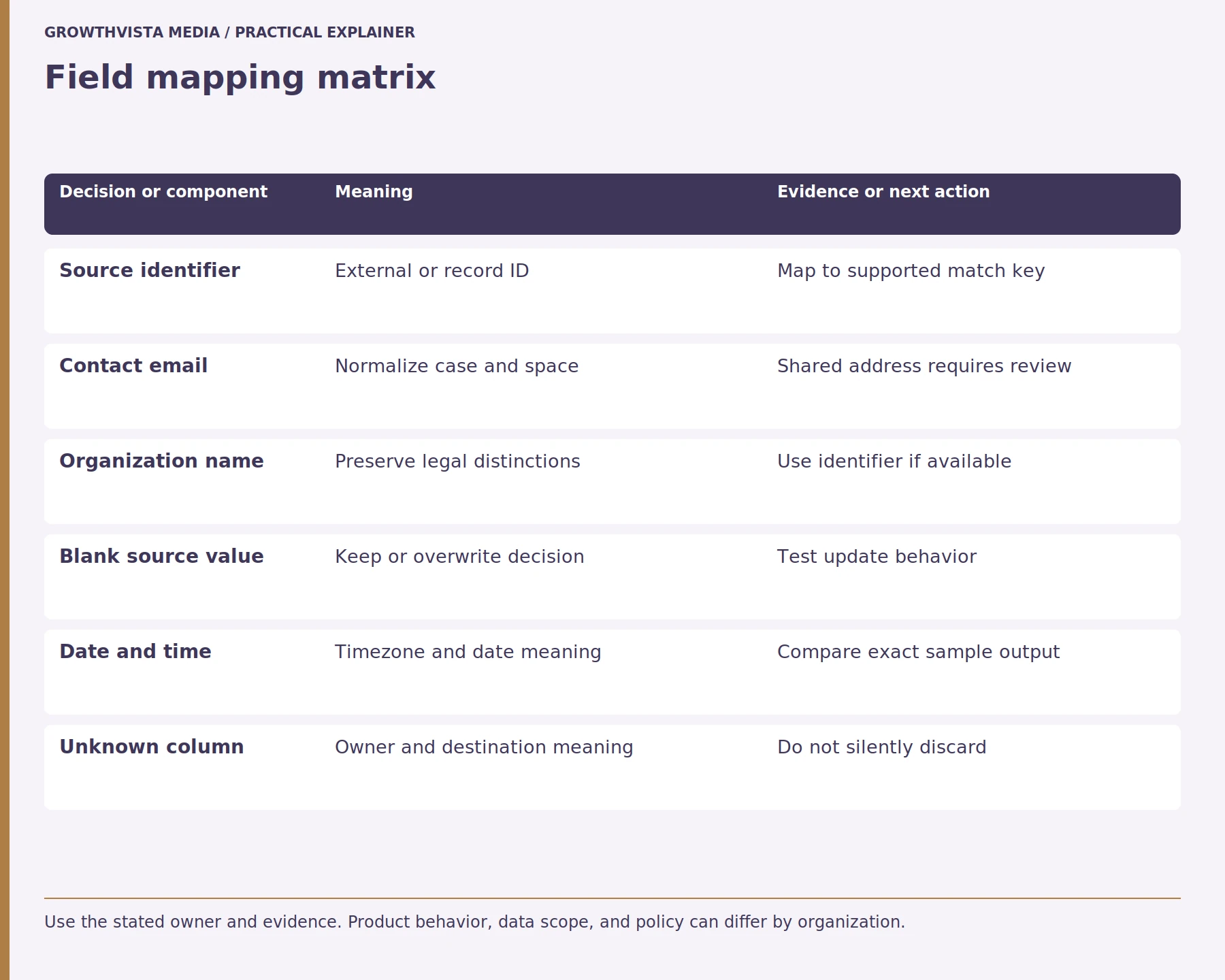Select the 'Date and time' row label
This screenshot has width=1225, height=980.
[135, 652]
